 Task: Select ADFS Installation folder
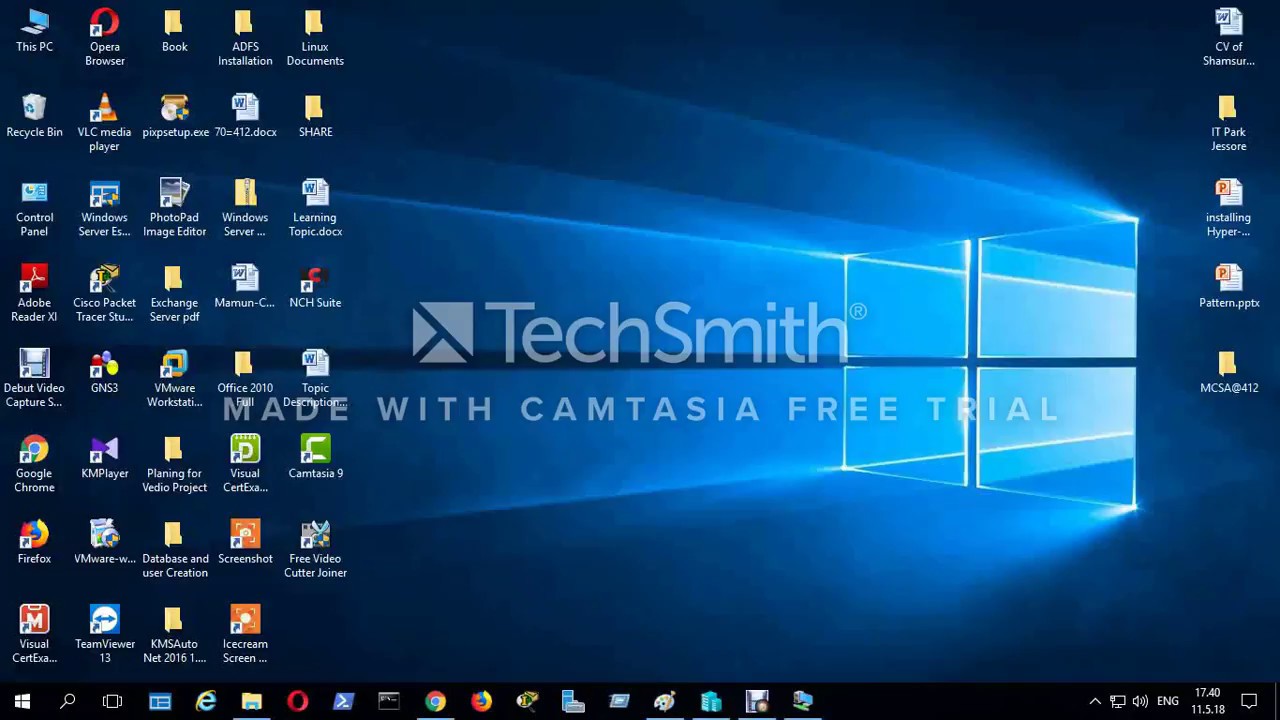pyautogui.click(x=245, y=38)
